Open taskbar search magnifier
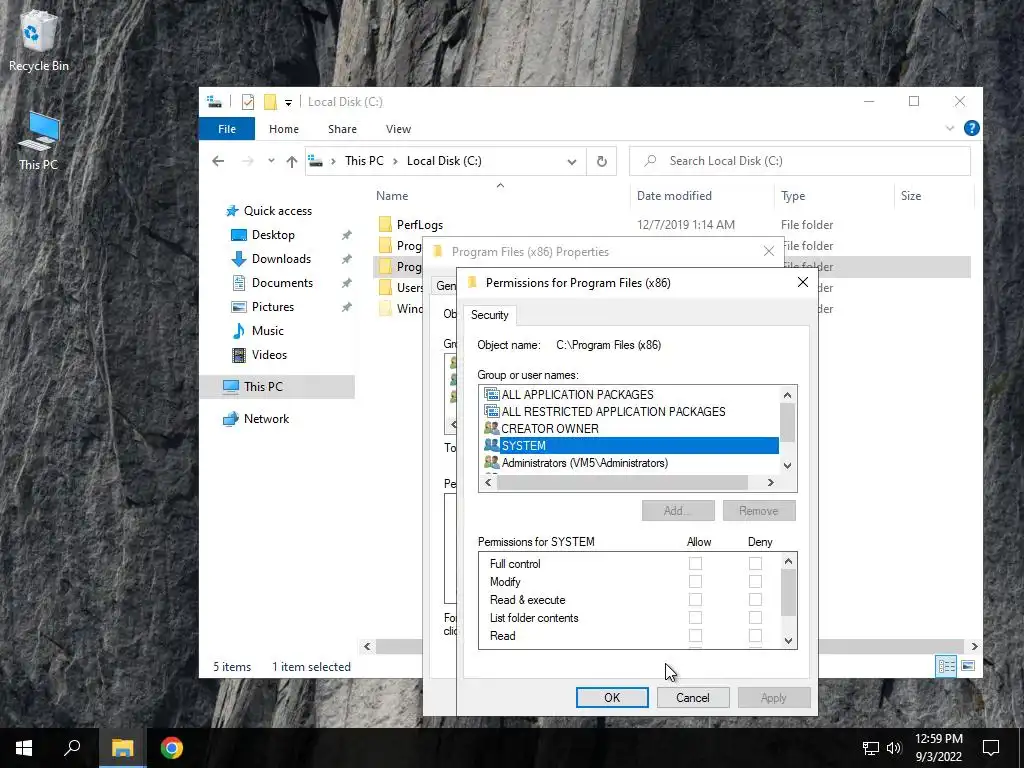The width and height of the screenshot is (1024, 768). click(x=72, y=748)
